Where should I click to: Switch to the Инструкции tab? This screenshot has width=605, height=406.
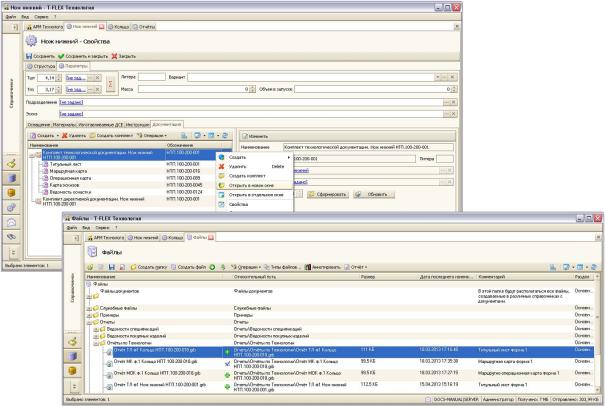pyautogui.click(x=138, y=125)
